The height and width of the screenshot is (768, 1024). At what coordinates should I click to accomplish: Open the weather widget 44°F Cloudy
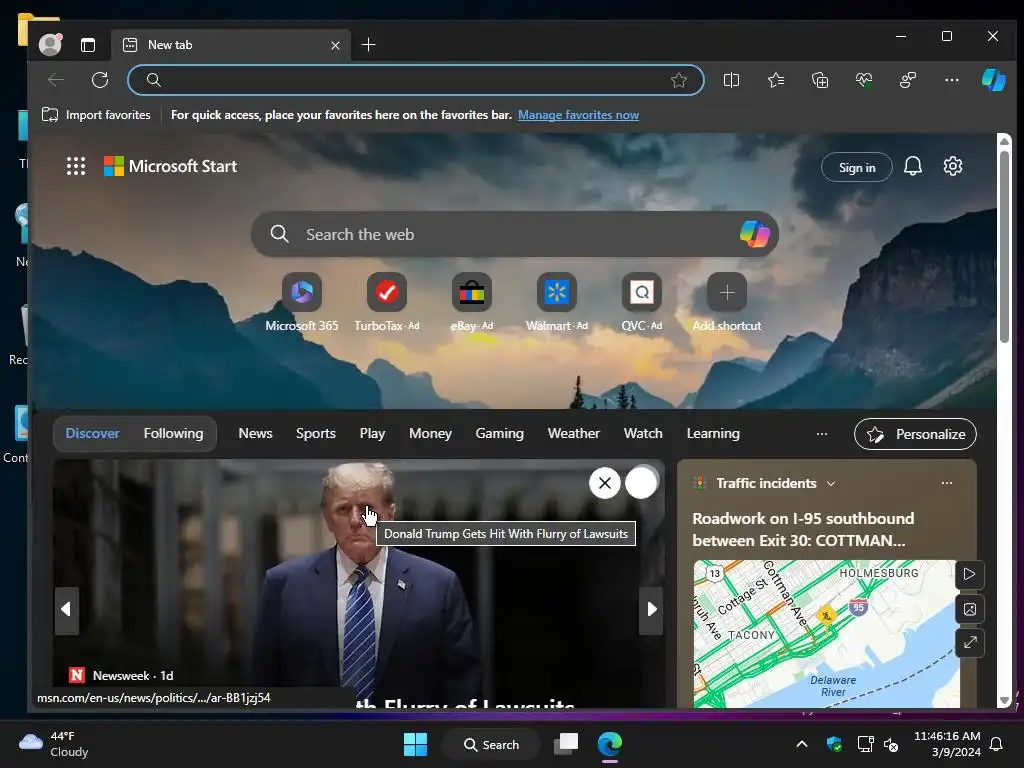(54, 744)
